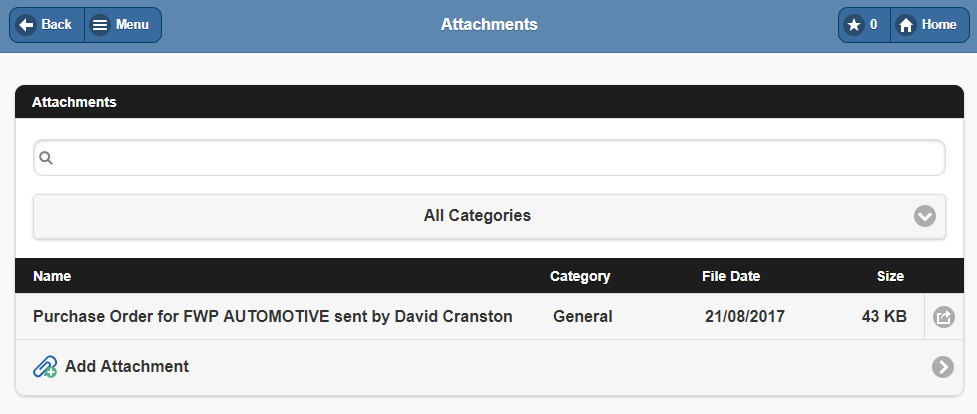This screenshot has width=977, height=414.
Task: Click the share icon on Purchase Order row
Action: 943,317
